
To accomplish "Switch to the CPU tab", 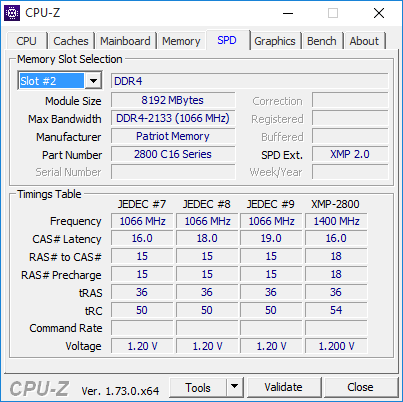I will [26, 41].
